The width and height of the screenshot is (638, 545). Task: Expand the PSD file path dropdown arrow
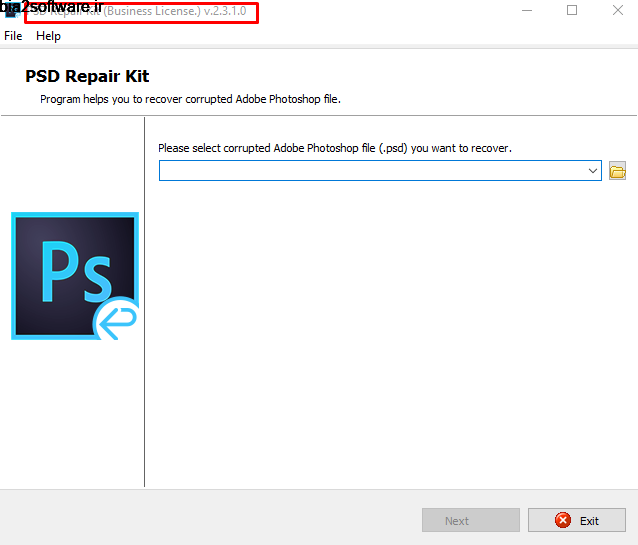[593, 171]
